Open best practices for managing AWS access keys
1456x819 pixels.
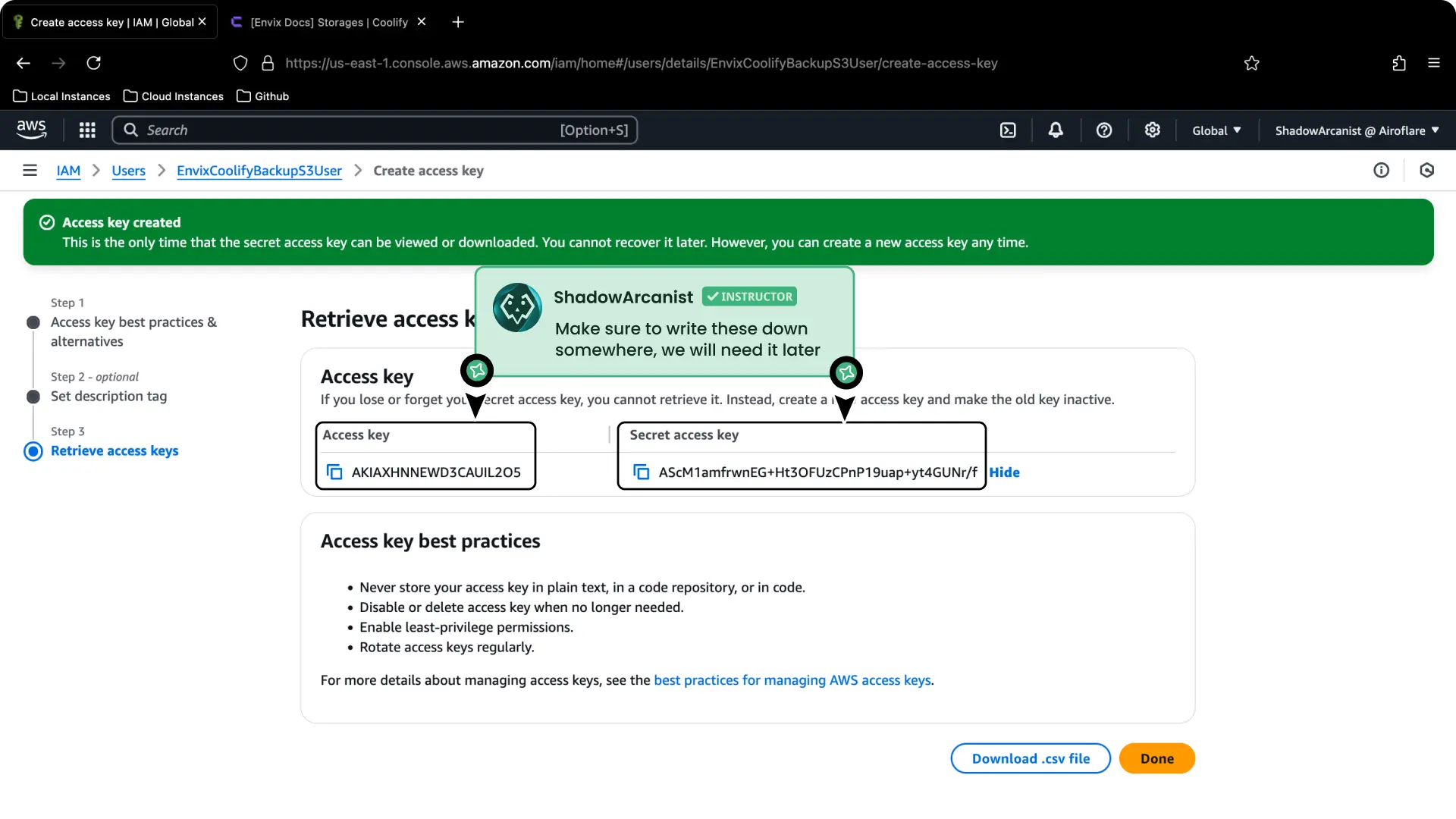[792, 680]
